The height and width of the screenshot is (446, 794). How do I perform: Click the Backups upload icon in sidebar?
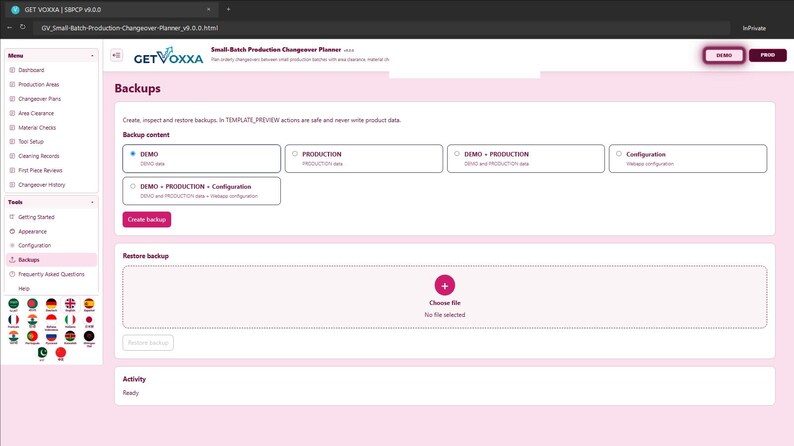pyautogui.click(x=12, y=260)
